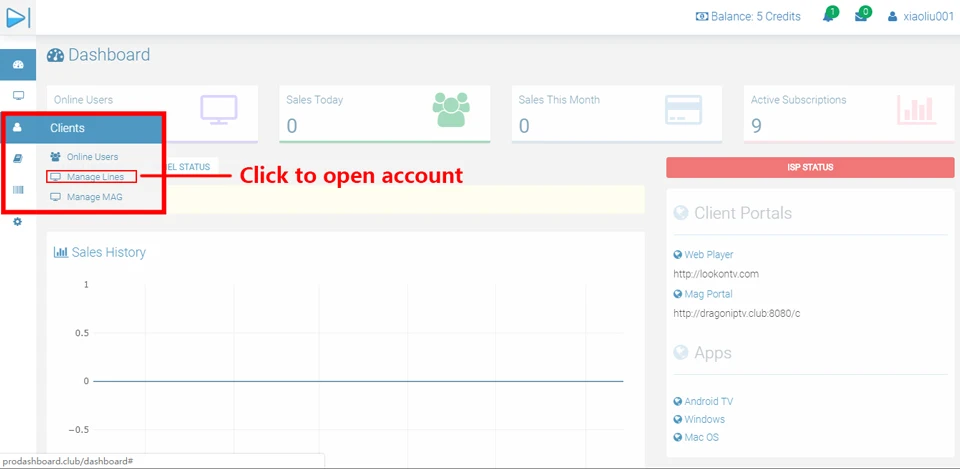Open the settings gear sidebar icon

[17, 222]
